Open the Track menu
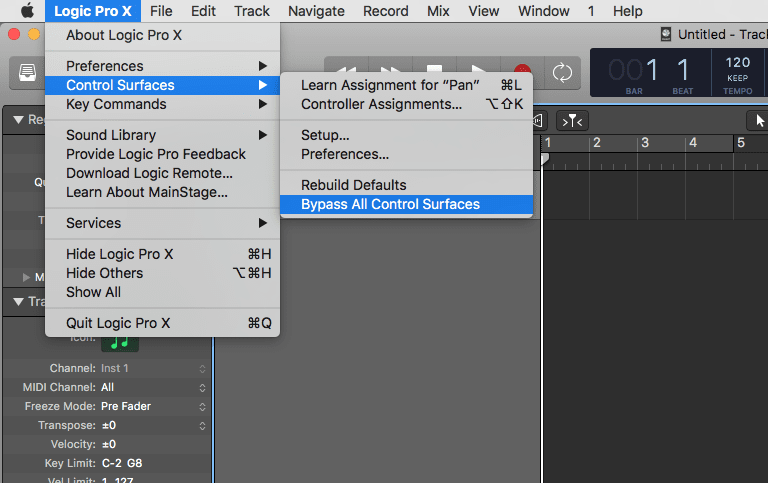 tap(252, 11)
